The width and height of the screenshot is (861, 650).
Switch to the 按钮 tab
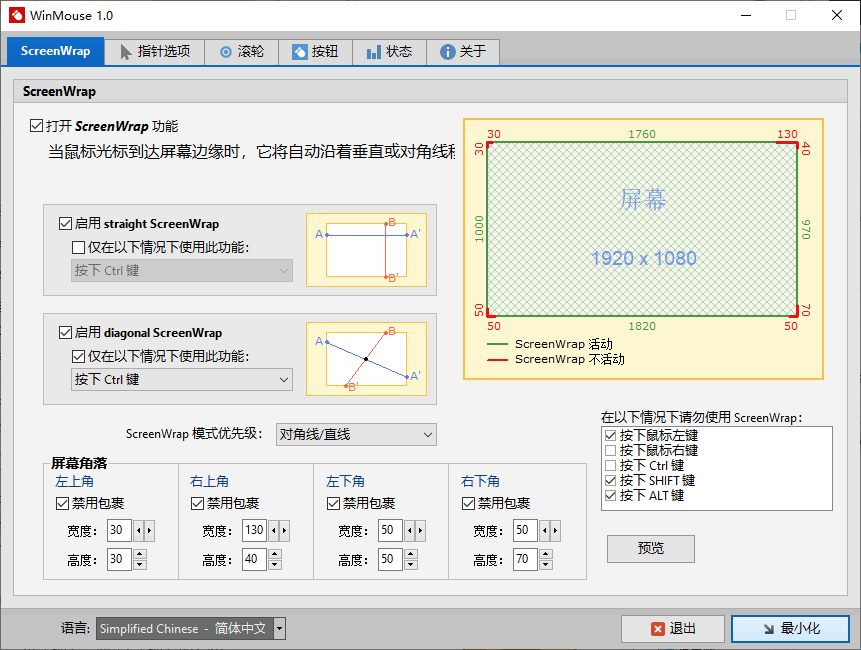tap(315, 52)
